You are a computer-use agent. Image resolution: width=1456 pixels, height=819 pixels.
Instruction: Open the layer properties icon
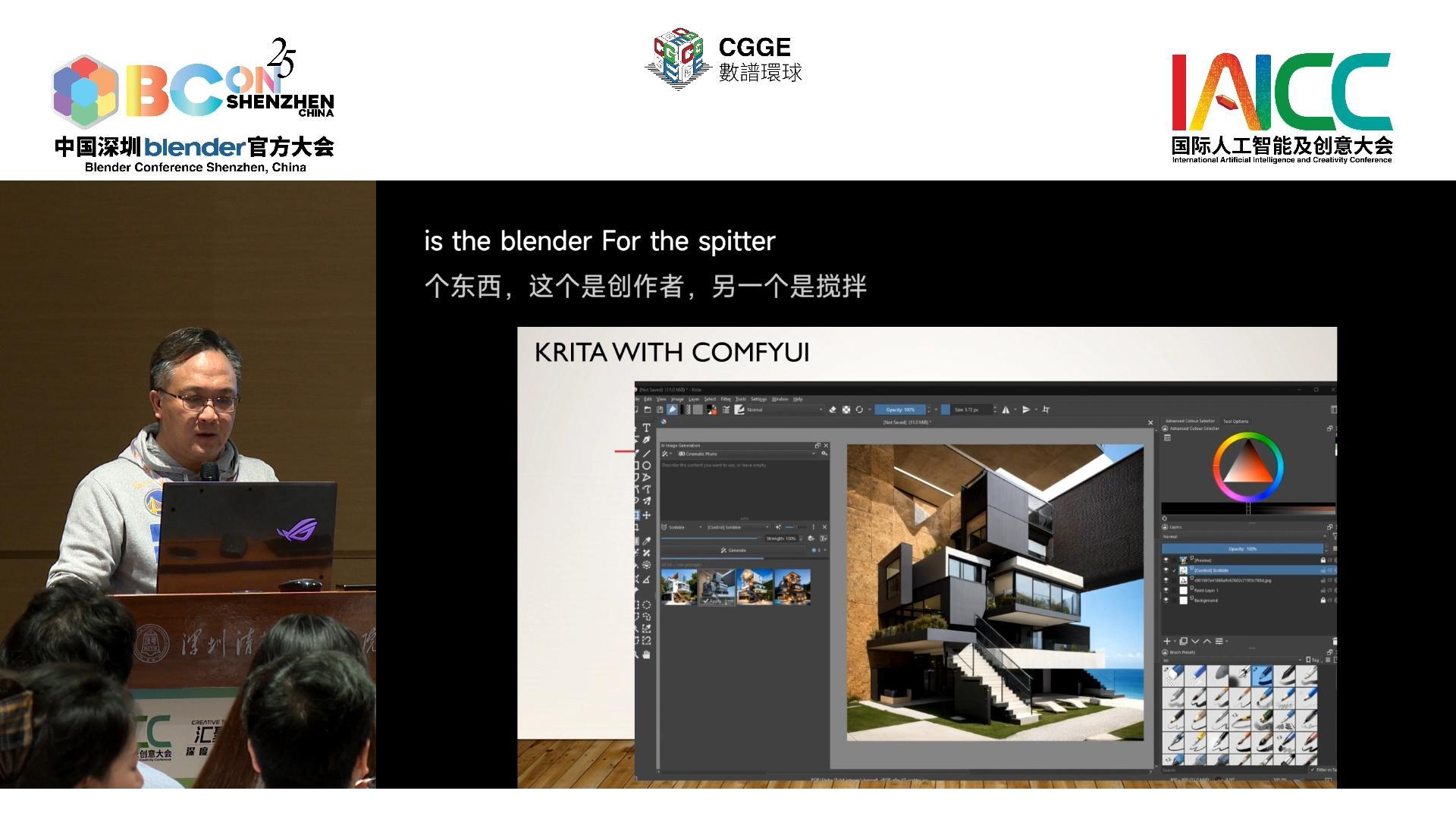1219,641
